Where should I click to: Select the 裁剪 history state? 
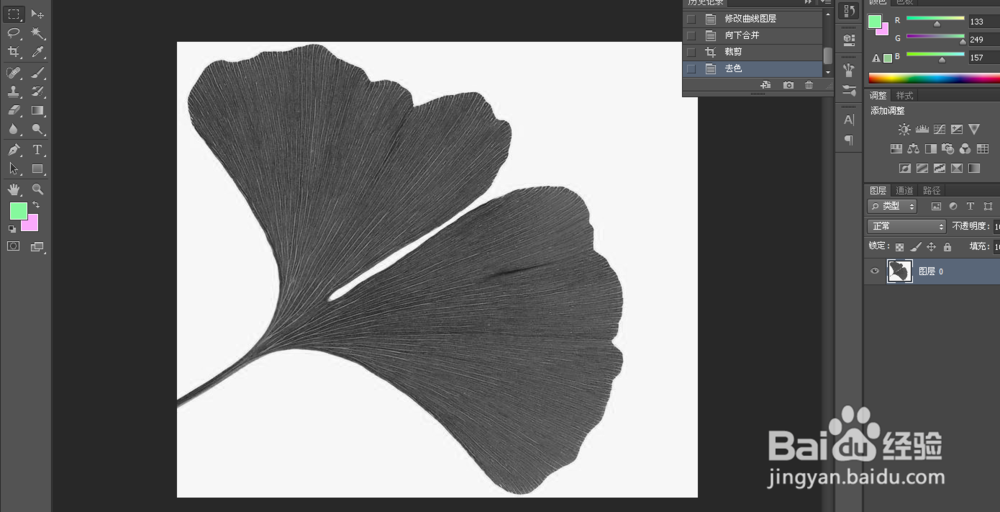(753, 52)
